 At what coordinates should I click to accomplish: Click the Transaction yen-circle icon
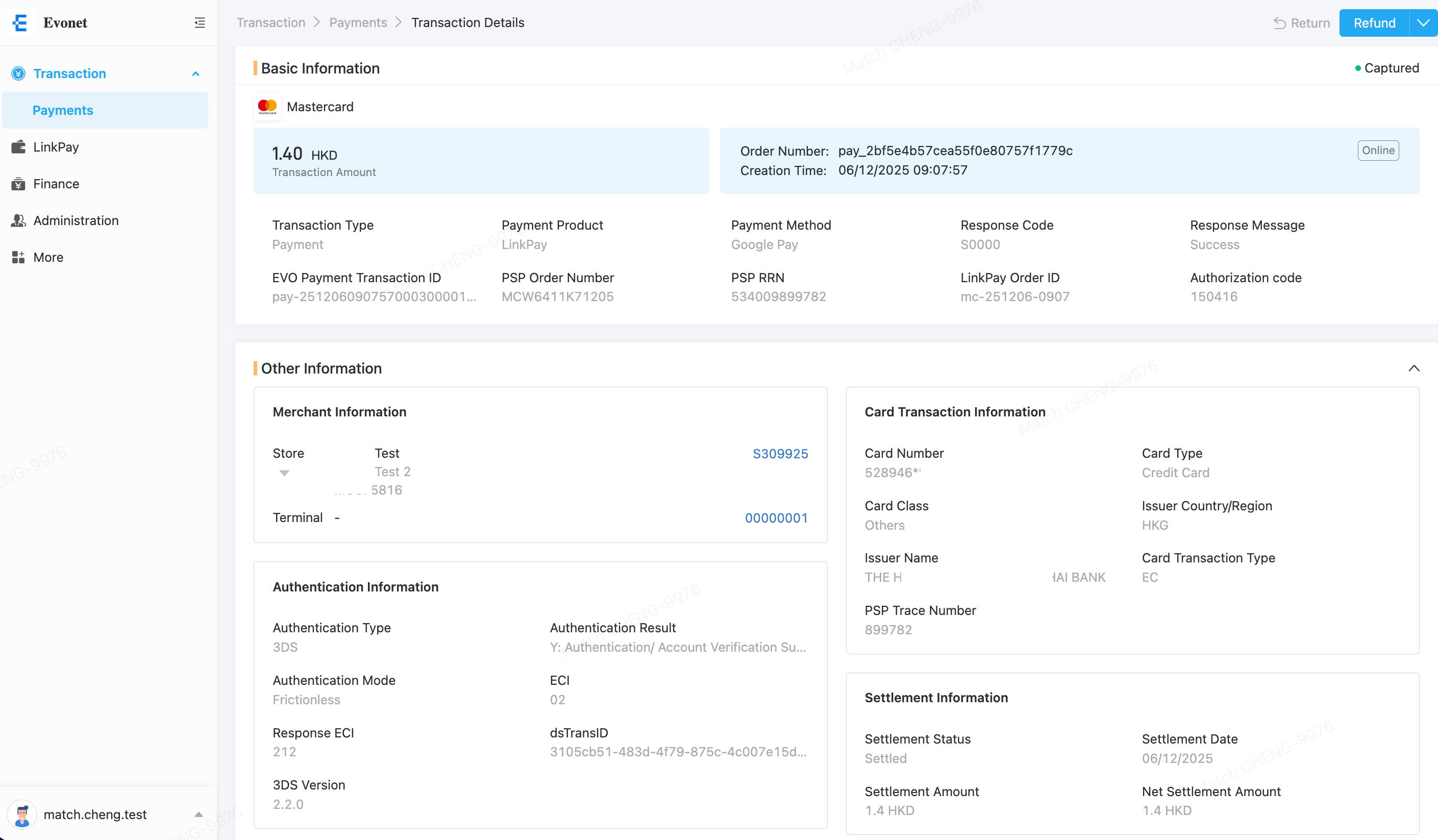[x=18, y=73]
